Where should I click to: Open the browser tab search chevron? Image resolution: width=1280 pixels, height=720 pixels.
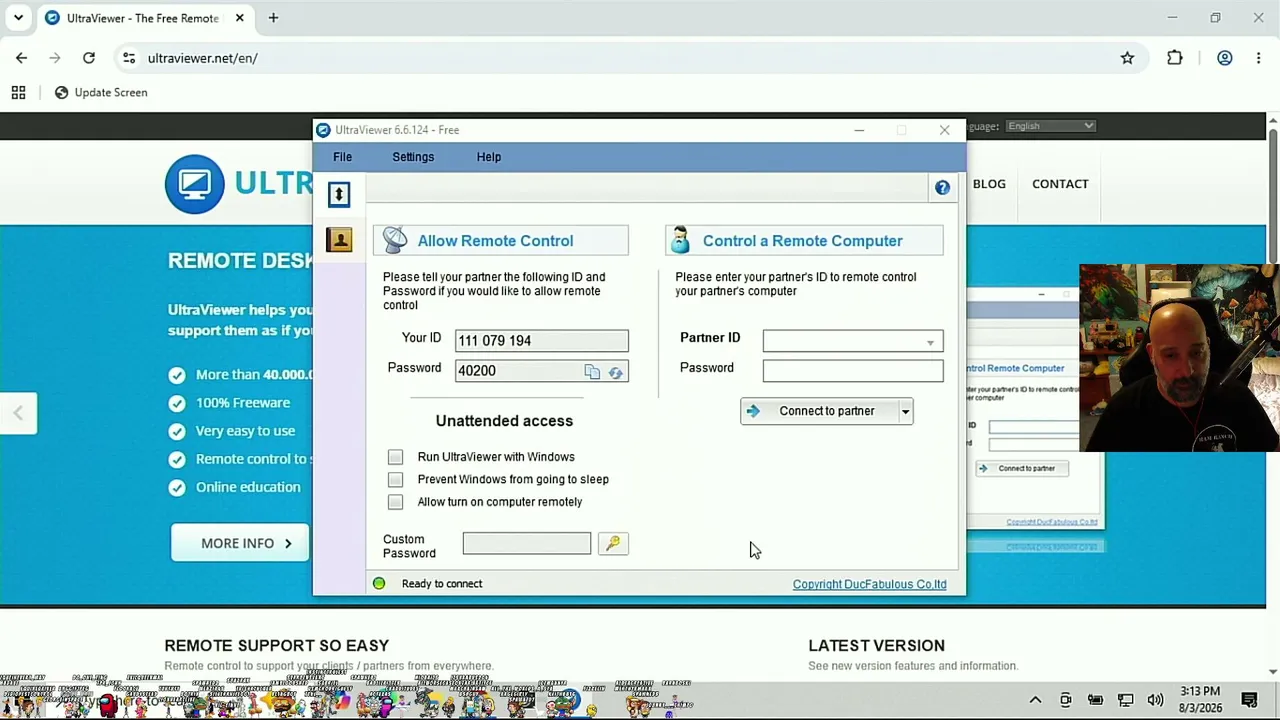[x=18, y=18]
